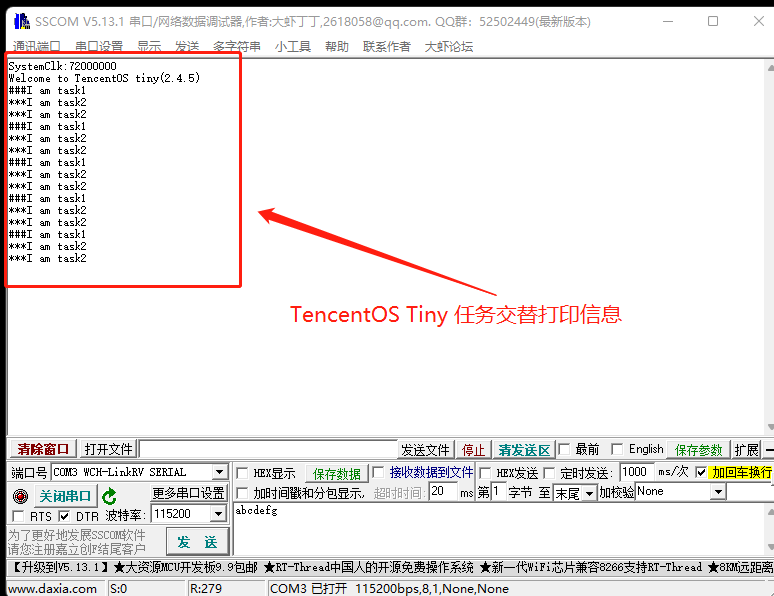
Task: Open the 小工具 menu
Action: pyautogui.click(x=293, y=47)
